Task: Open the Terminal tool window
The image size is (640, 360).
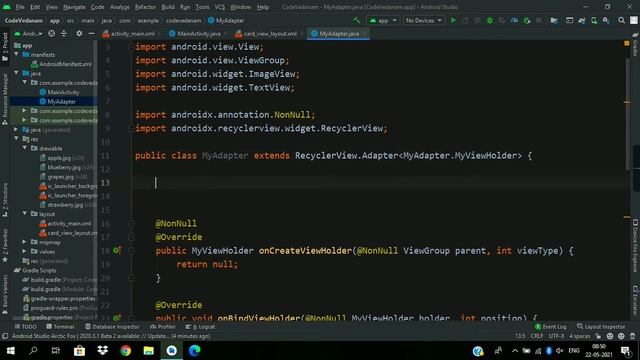Action: 60,327
